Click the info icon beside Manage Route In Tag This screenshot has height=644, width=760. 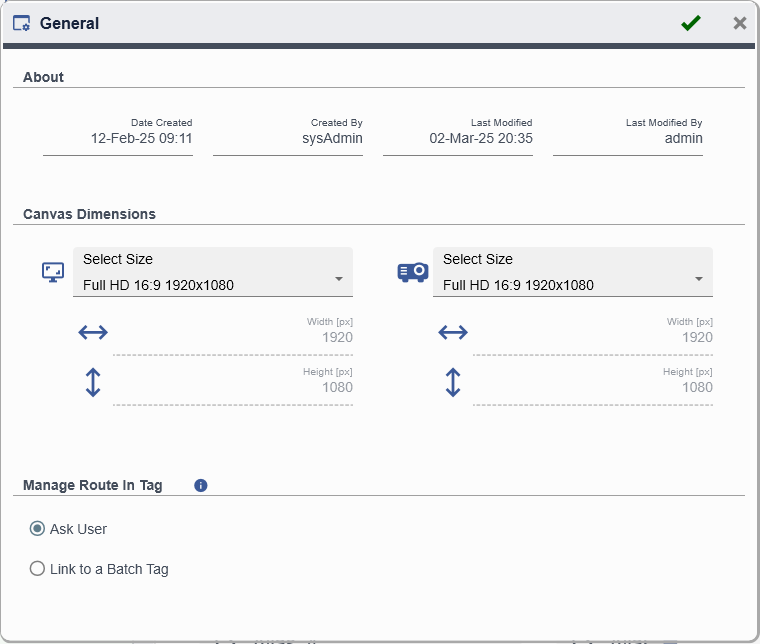click(x=200, y=486)
